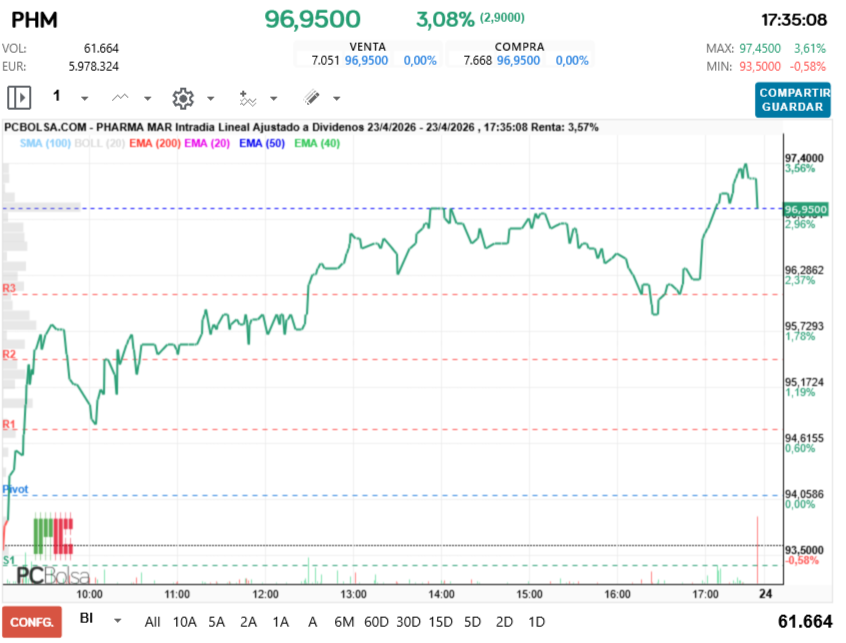Select the 6M time range tab
Viewport: 846px width, 643px height.
(344, 621)
